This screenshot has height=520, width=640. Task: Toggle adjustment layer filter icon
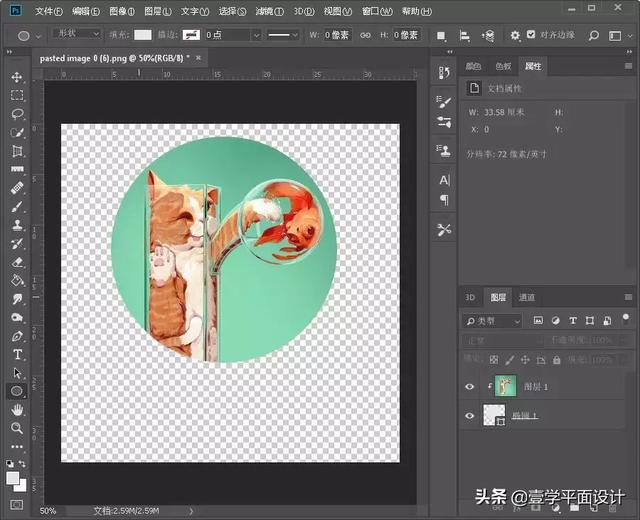point(556,321)
